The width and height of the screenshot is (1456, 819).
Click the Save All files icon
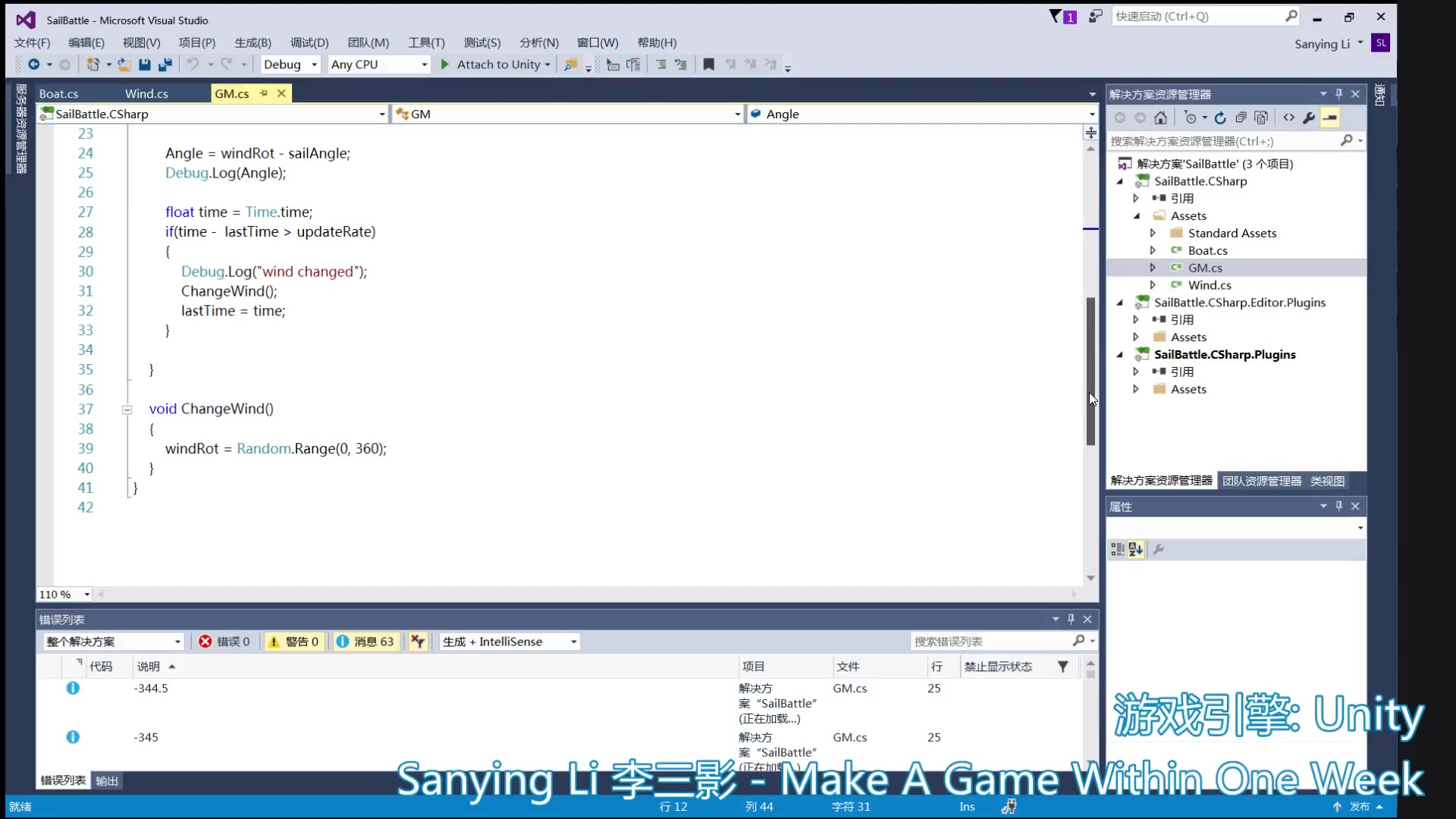click(x=165, y=64)
